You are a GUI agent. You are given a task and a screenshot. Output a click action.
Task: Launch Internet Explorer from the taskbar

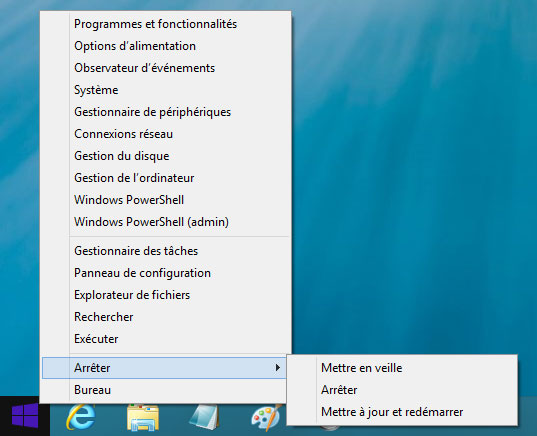click(81, 416)
